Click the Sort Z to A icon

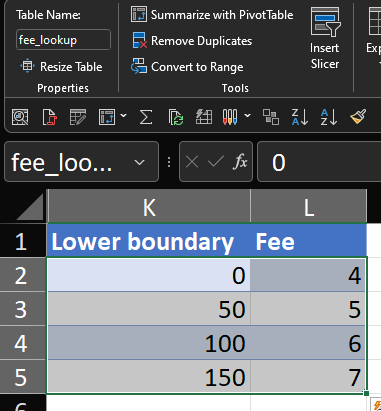(x=299, y=117)
